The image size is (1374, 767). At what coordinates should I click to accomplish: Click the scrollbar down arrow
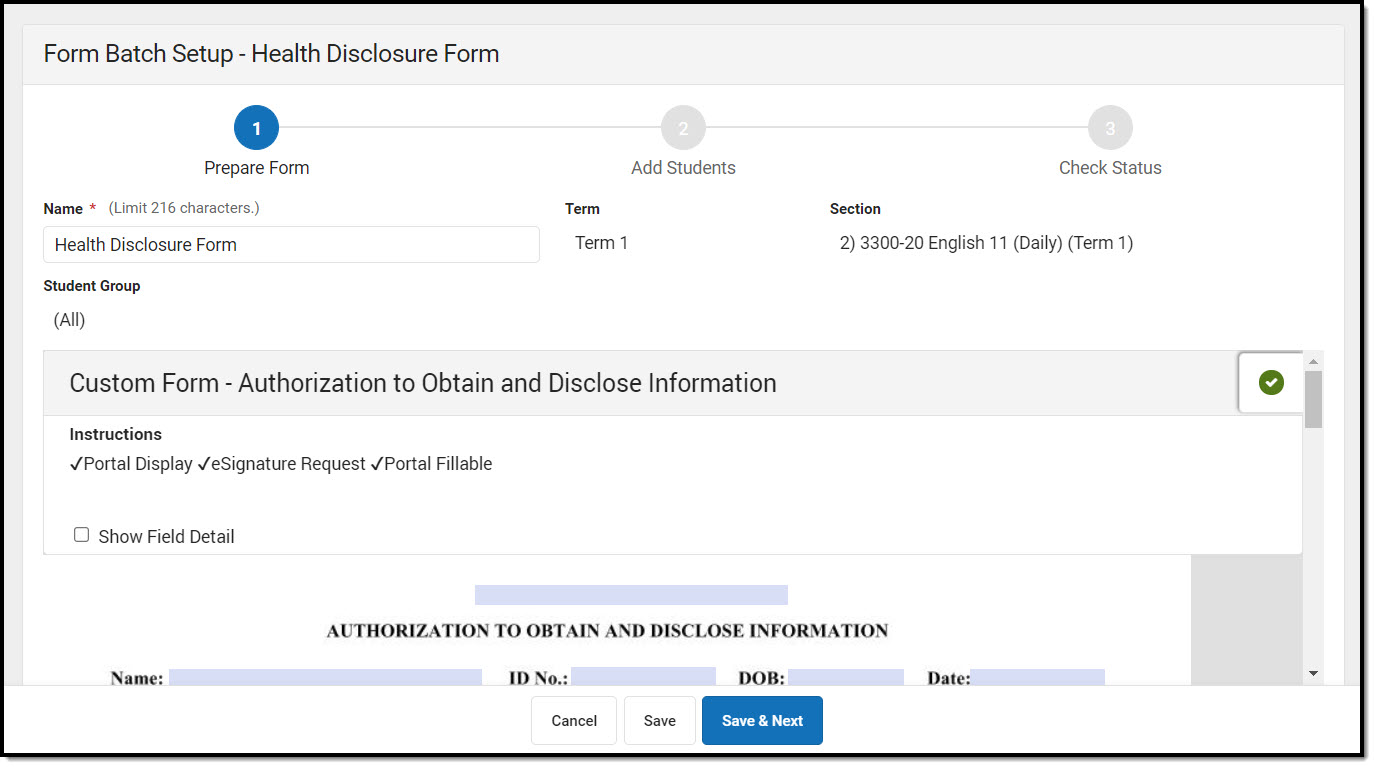pos(1313,674)
